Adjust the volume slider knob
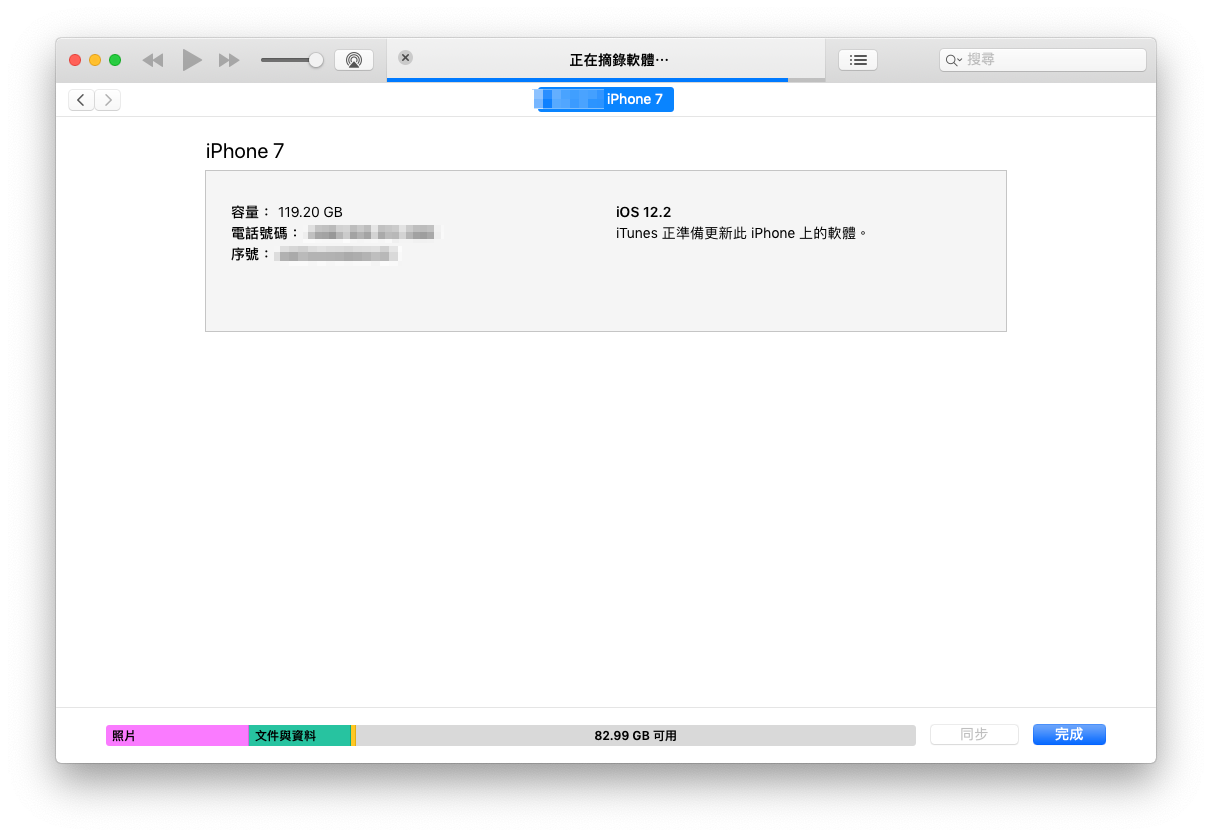The width and height of the screenshot is (1212, 837). point(316,60)
